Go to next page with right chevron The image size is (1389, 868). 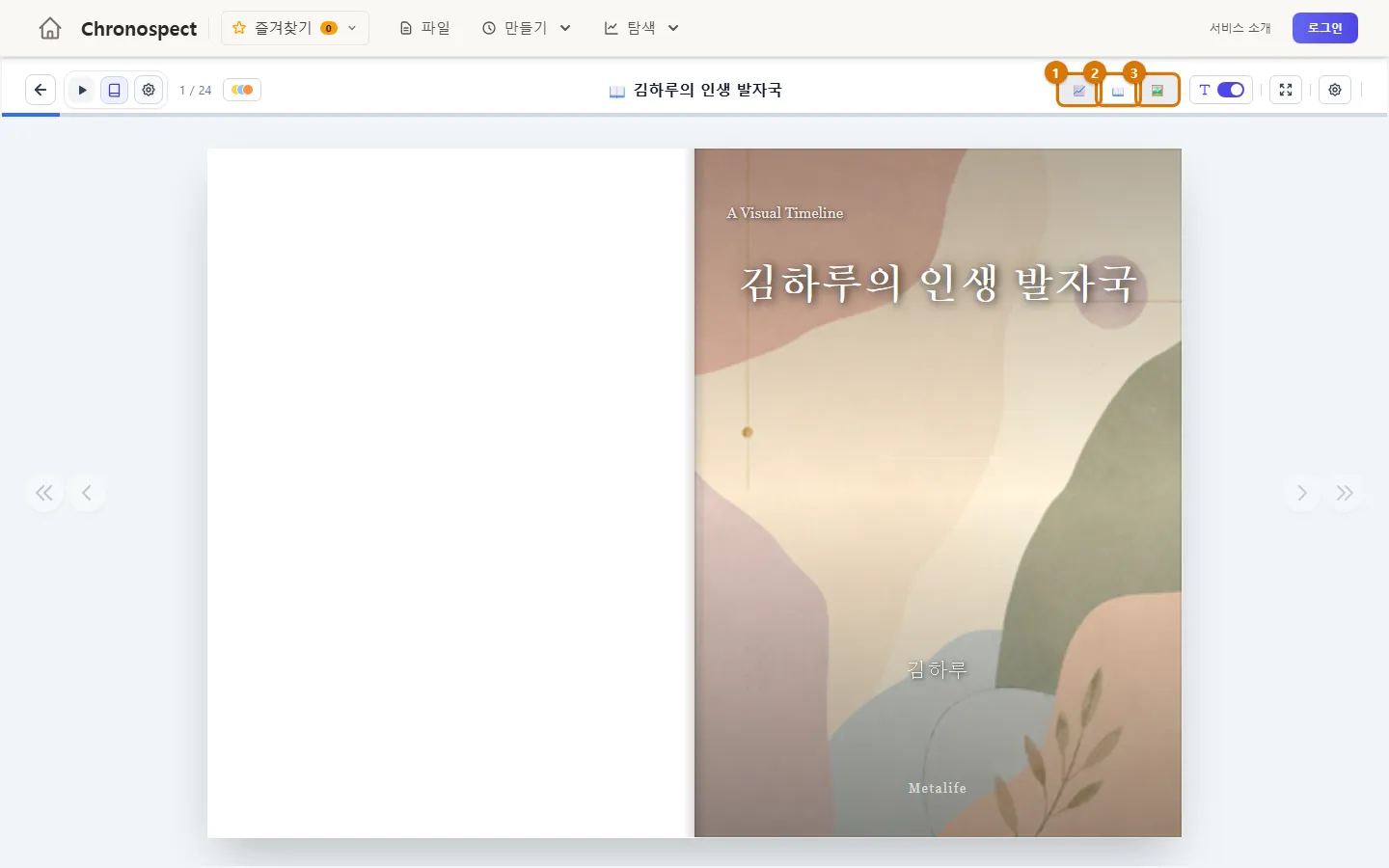(1302, 493)
